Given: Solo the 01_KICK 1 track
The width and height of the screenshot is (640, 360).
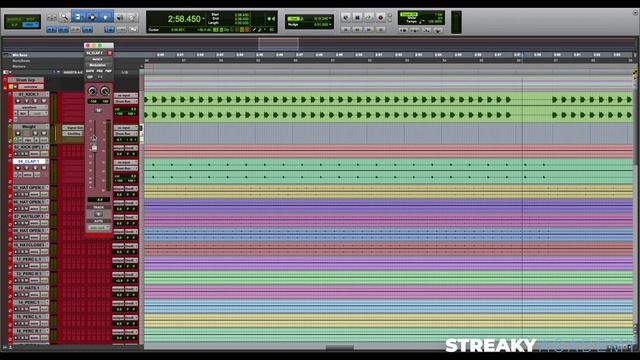Looking at the screenshot, I should [x=35, y=101].
